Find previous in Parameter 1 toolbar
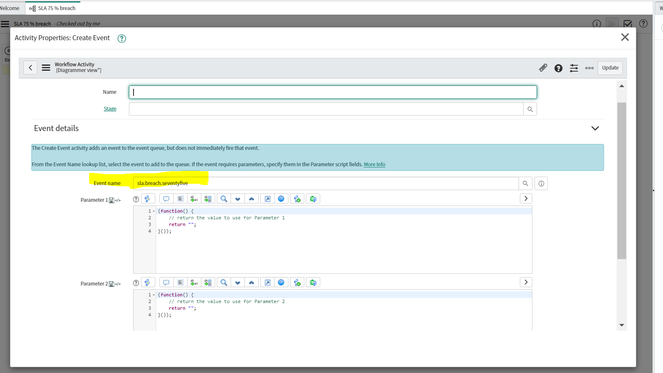This screenshot has width=663, height=373. point(252,199)
